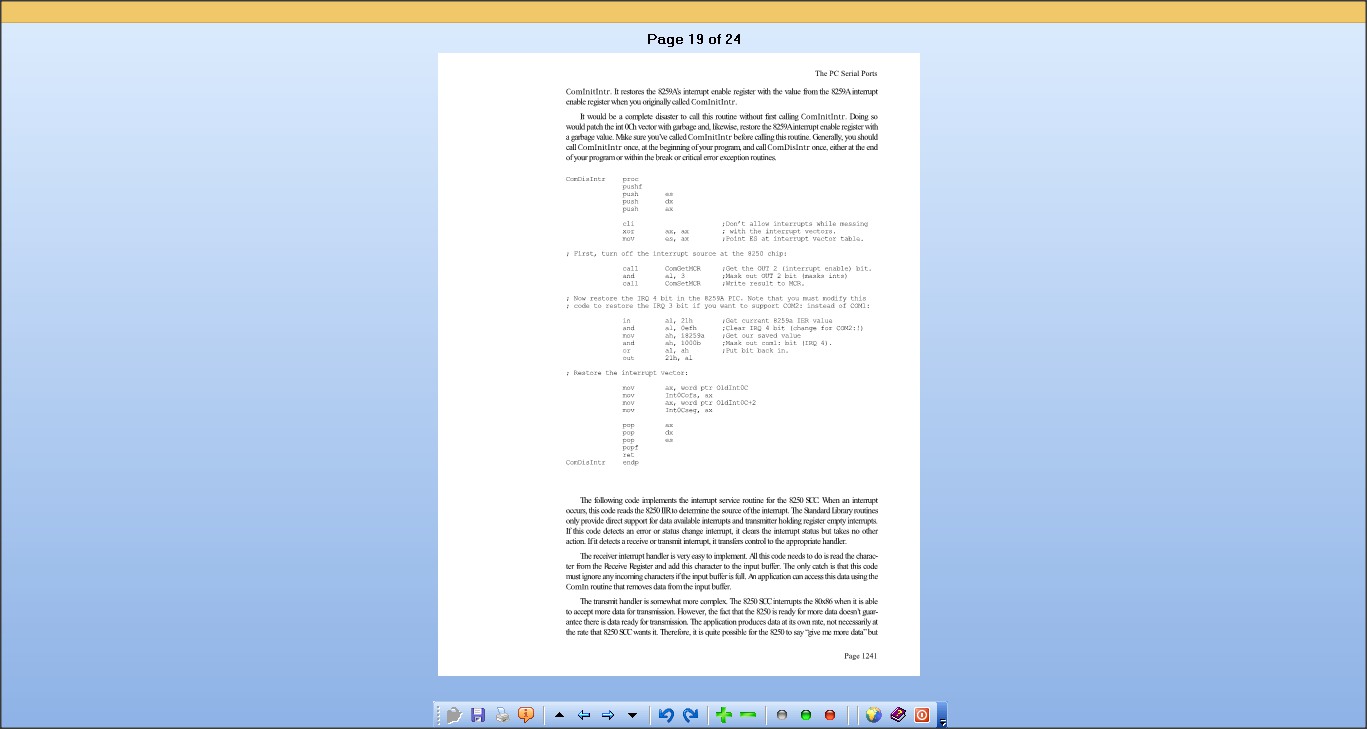The width and height of the screenshot is (1367, 729).
Task: Save the document with the floppy icon
Action: click(478, 715)
